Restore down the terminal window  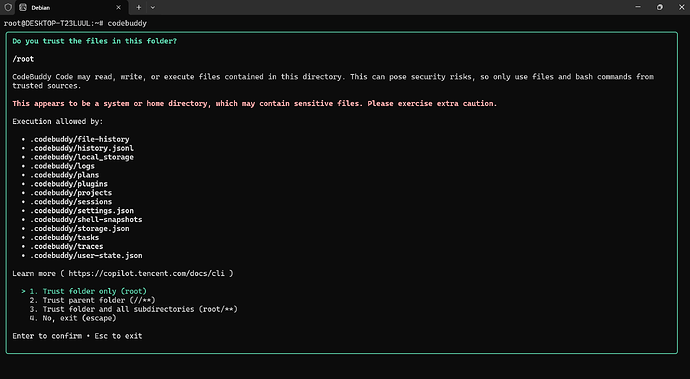click(660, 7)
